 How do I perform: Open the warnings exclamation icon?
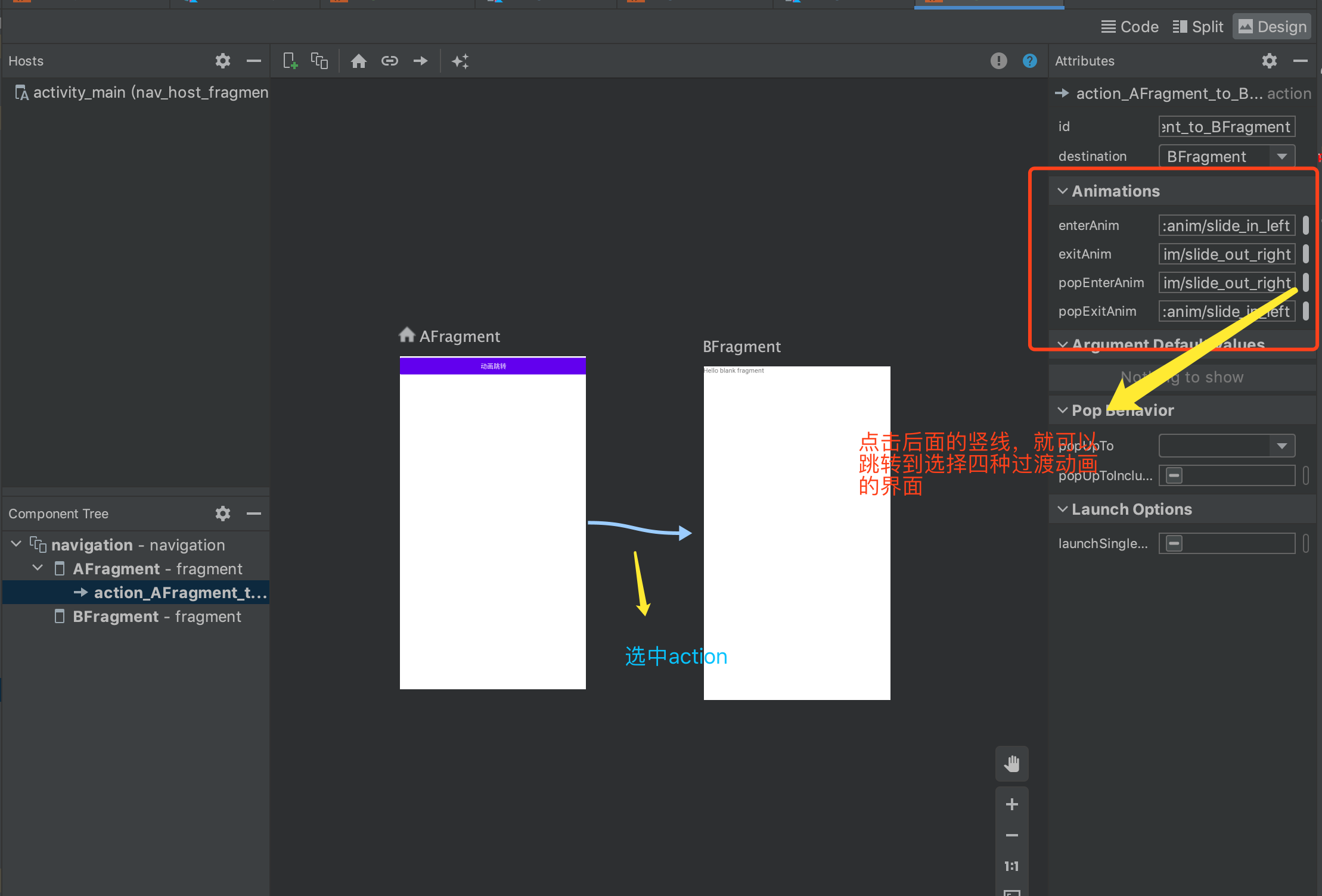click(x=998, y=61)
